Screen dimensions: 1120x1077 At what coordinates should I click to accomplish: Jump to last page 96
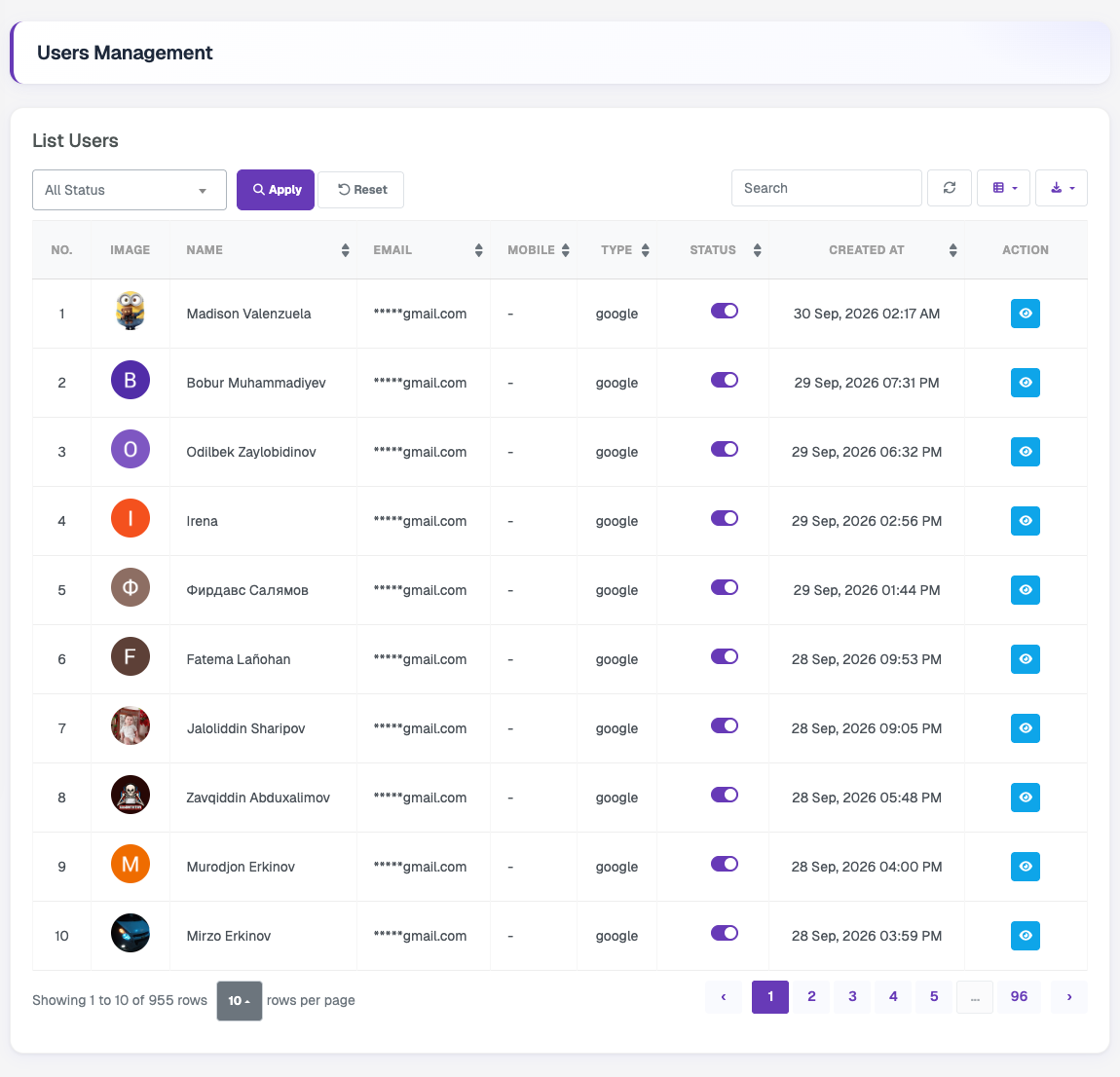1020,997
